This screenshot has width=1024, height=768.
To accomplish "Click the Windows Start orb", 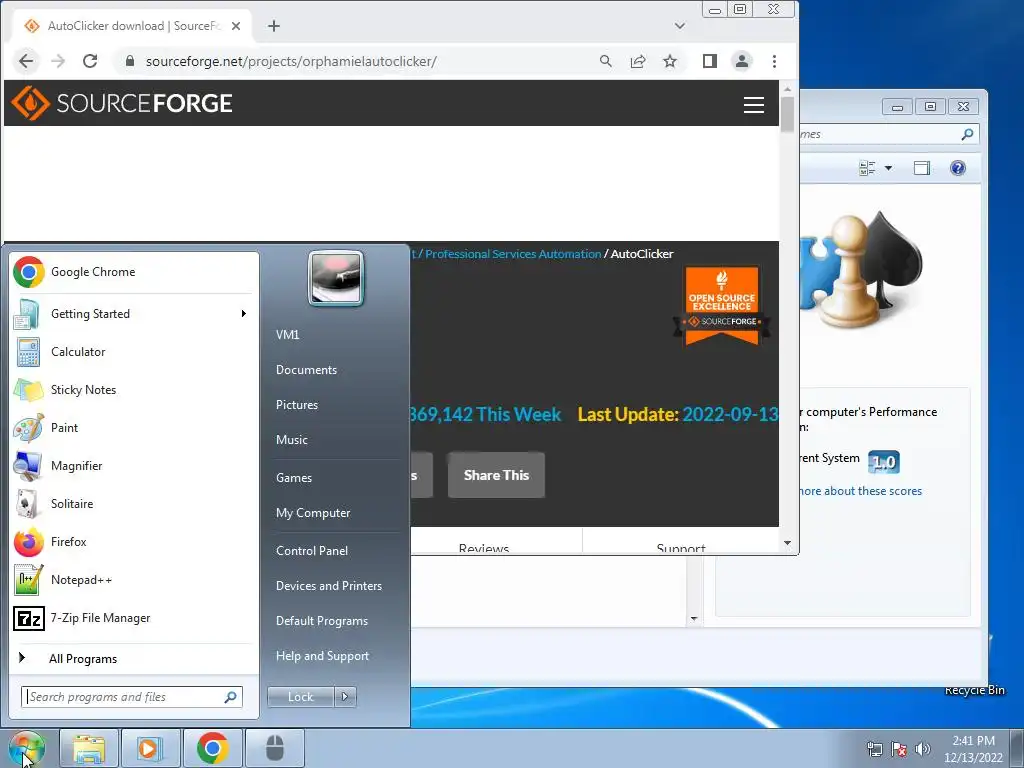I will (26, 749).
